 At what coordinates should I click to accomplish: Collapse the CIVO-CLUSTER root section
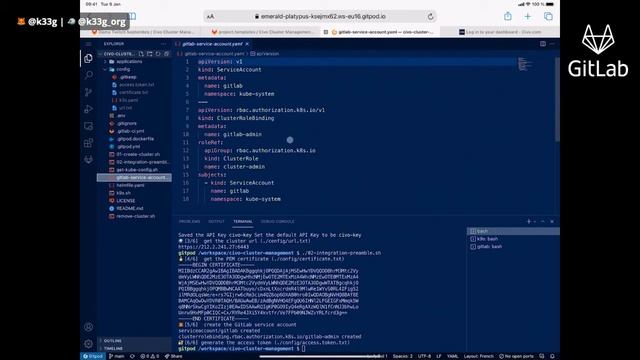(x=118, y=54)
